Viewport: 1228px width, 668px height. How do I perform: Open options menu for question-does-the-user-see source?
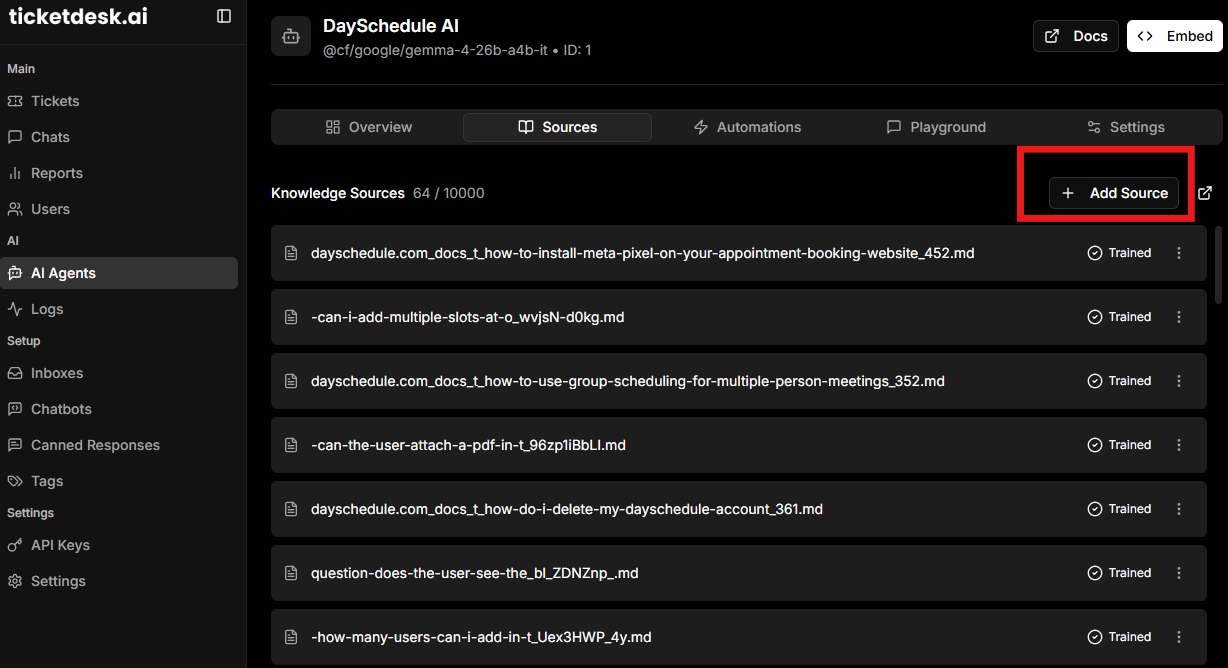click(x=1179, y=573)
